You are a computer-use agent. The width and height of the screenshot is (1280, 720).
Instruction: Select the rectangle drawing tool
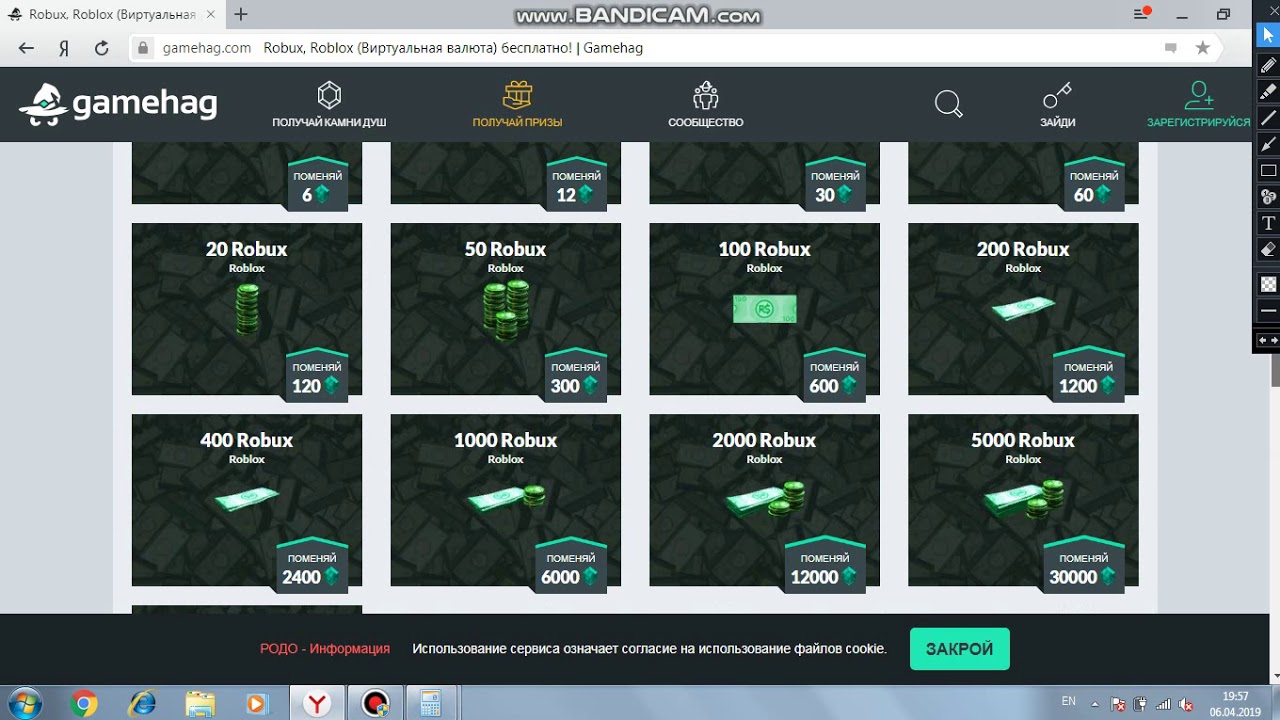(1268, 170)
